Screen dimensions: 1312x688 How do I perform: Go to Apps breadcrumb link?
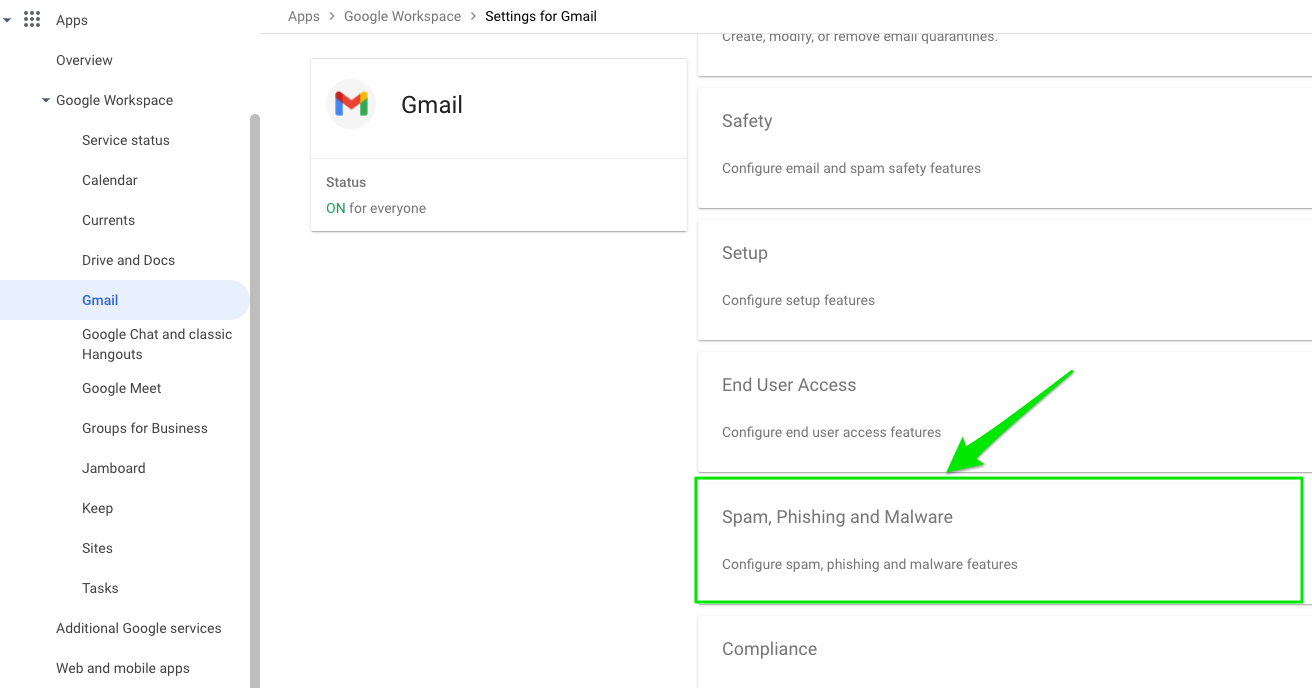(x=304, y=16)
